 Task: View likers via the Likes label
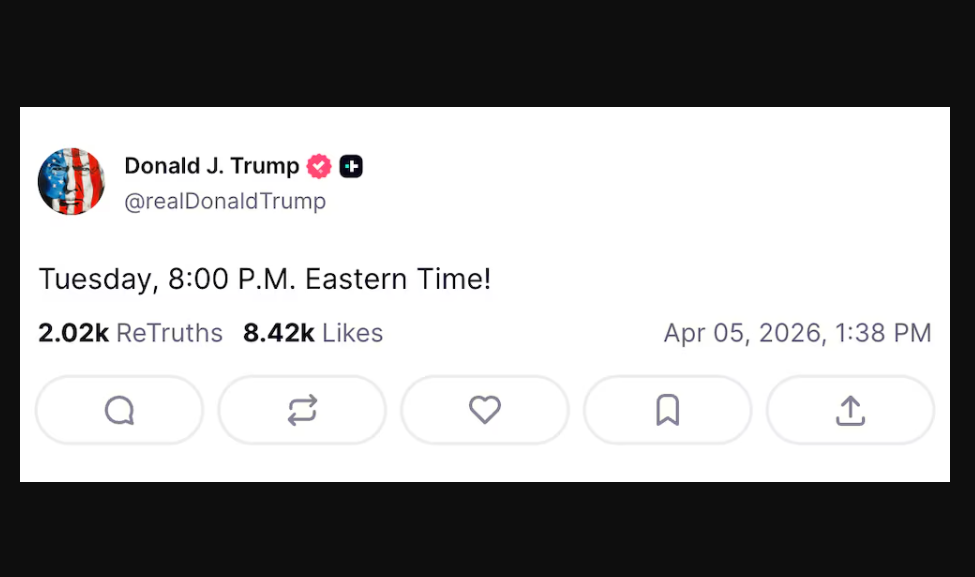(353, 333)
